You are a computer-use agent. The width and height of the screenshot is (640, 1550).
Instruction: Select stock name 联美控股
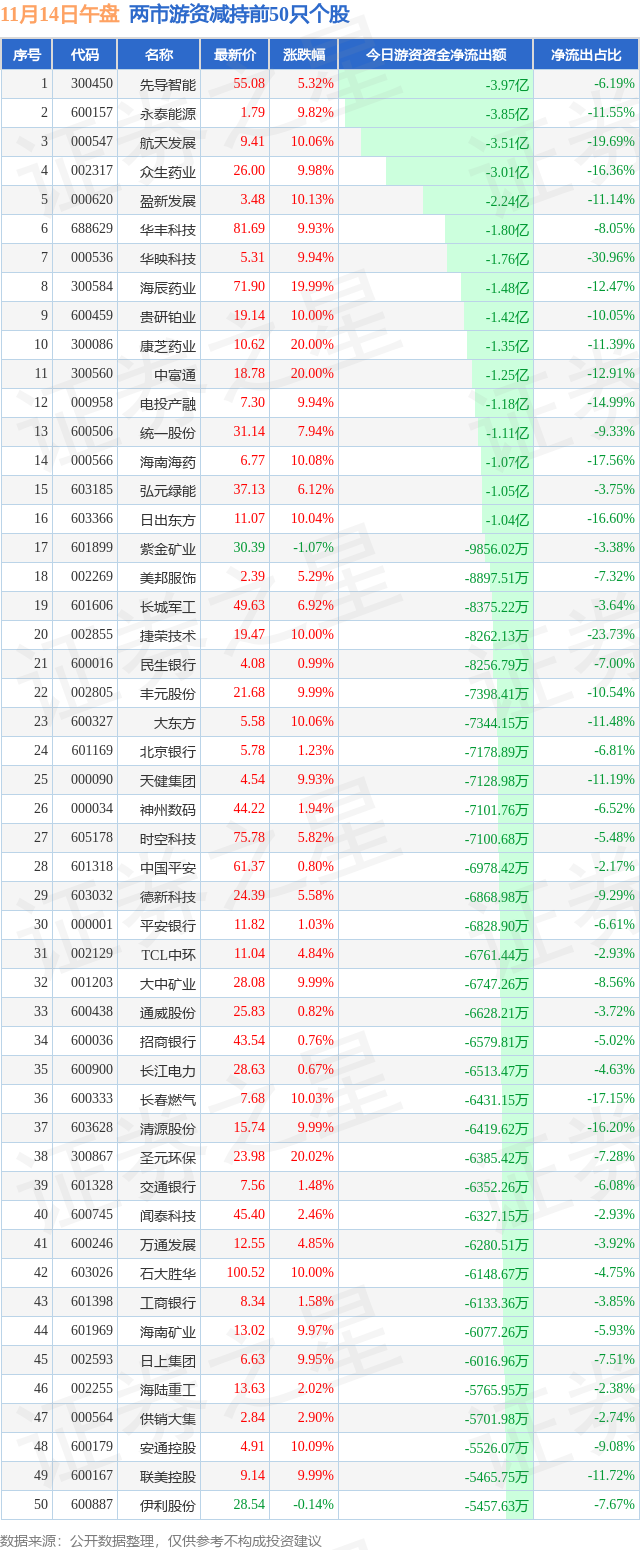click(x=168, y=1476)
